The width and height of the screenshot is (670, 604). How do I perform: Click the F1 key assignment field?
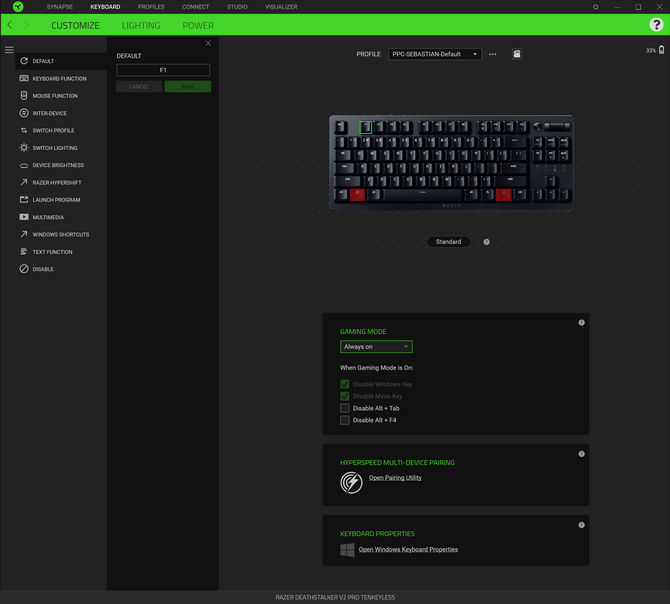coord(163,70)
